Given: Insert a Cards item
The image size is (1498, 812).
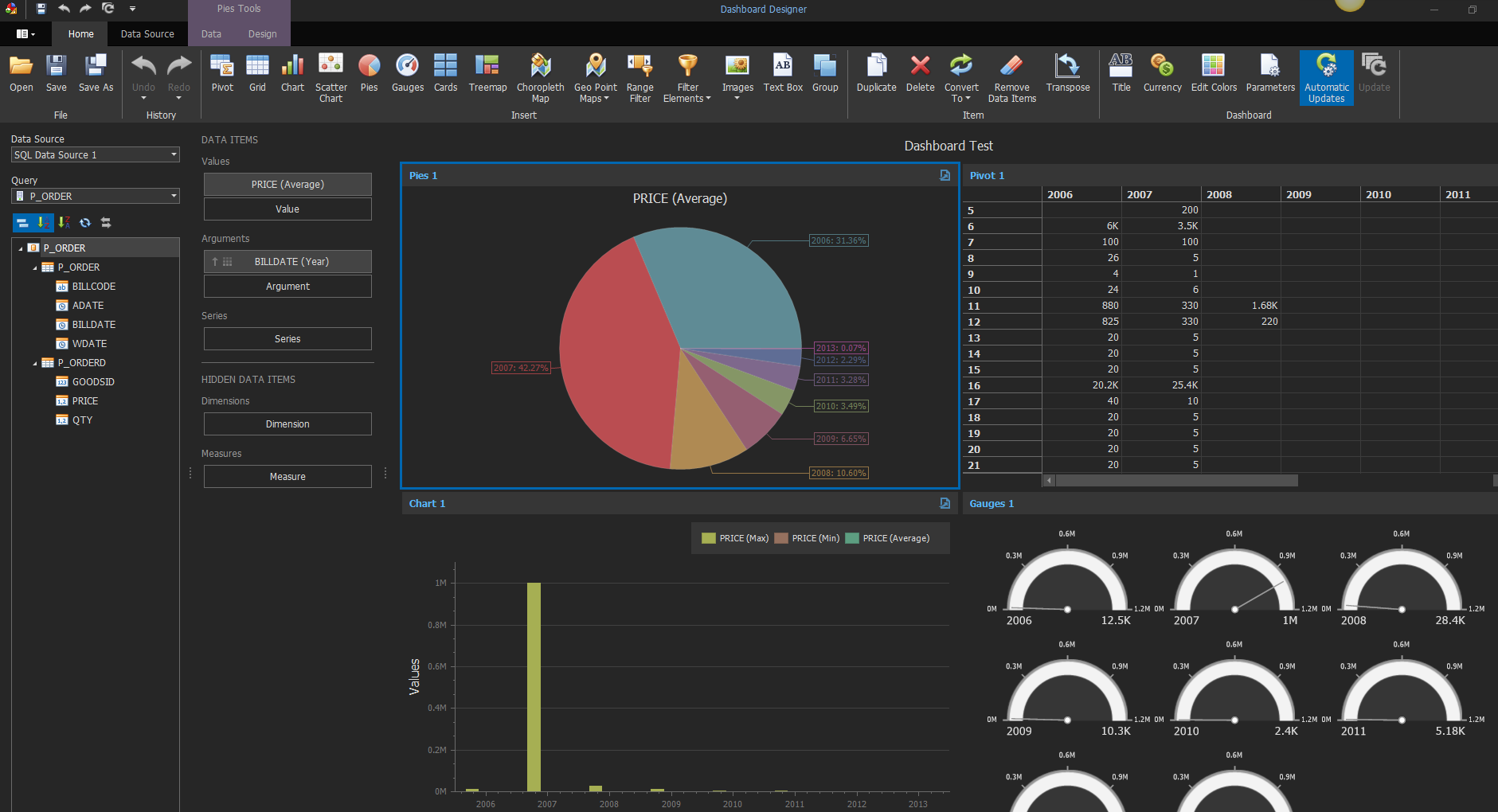Looking at the screenshot, I should point(445,73).
